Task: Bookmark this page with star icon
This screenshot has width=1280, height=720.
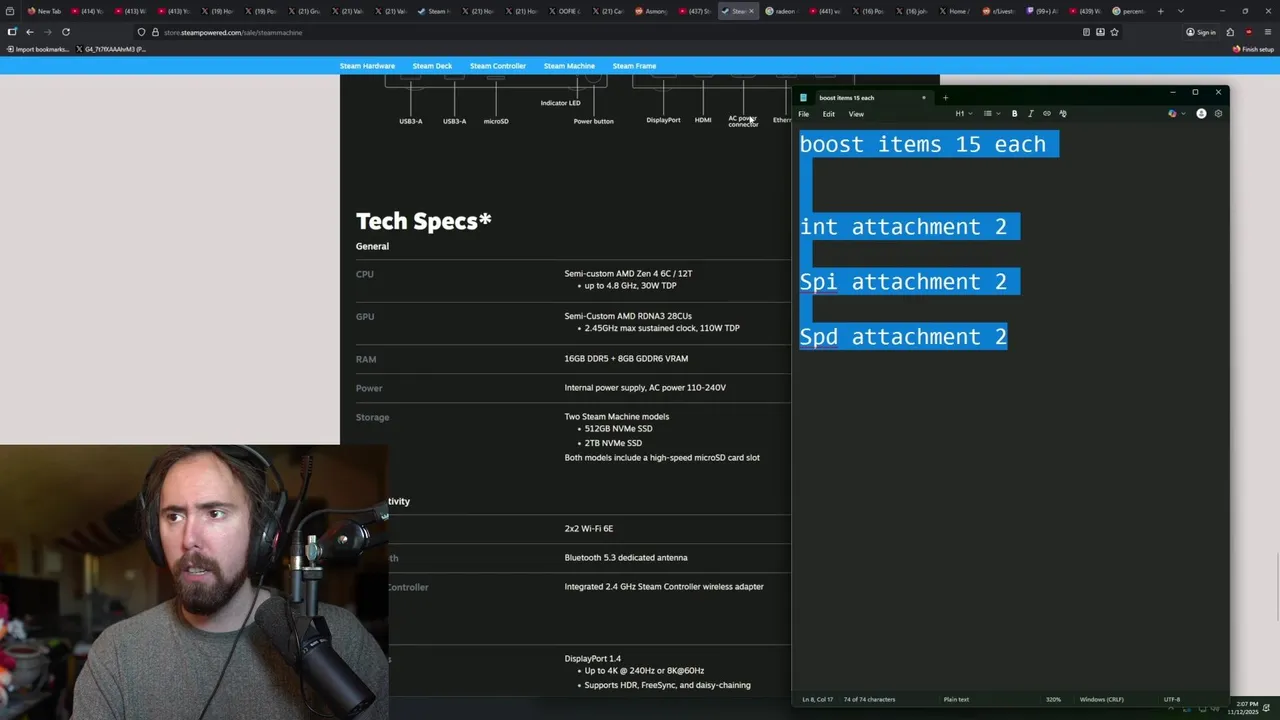Action: 1114,32
